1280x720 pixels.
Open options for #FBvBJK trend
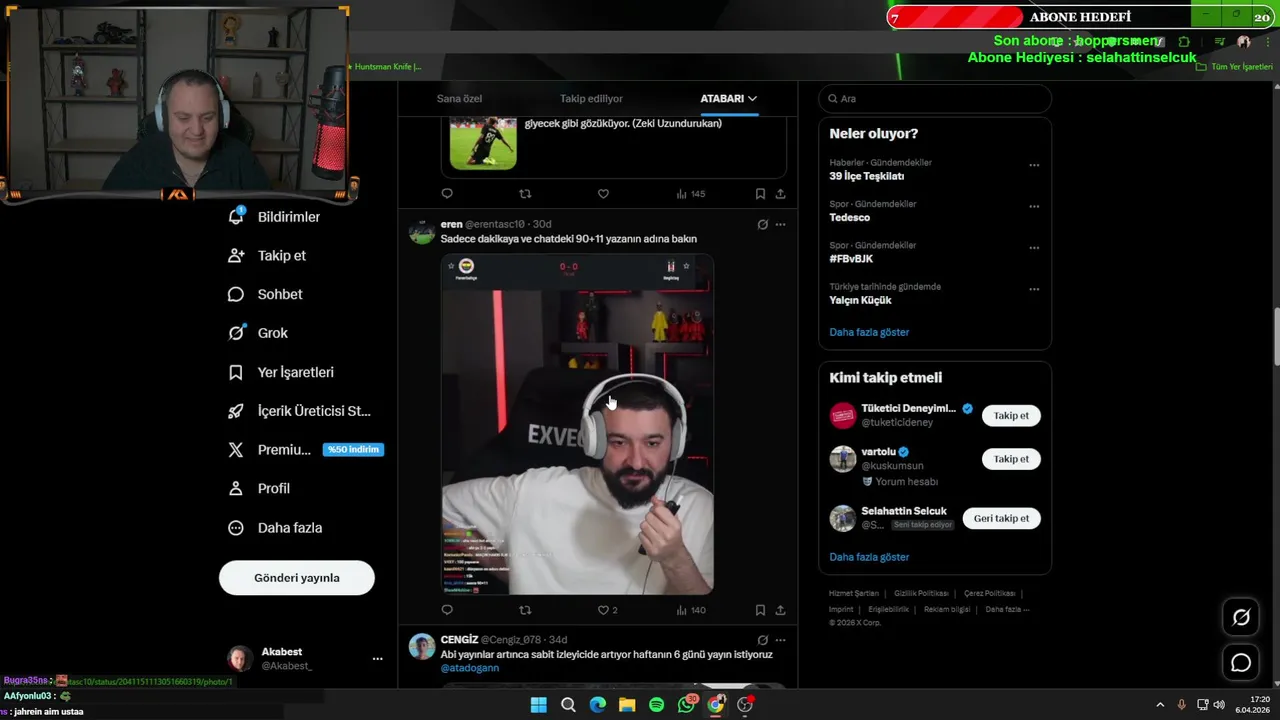1034,247
